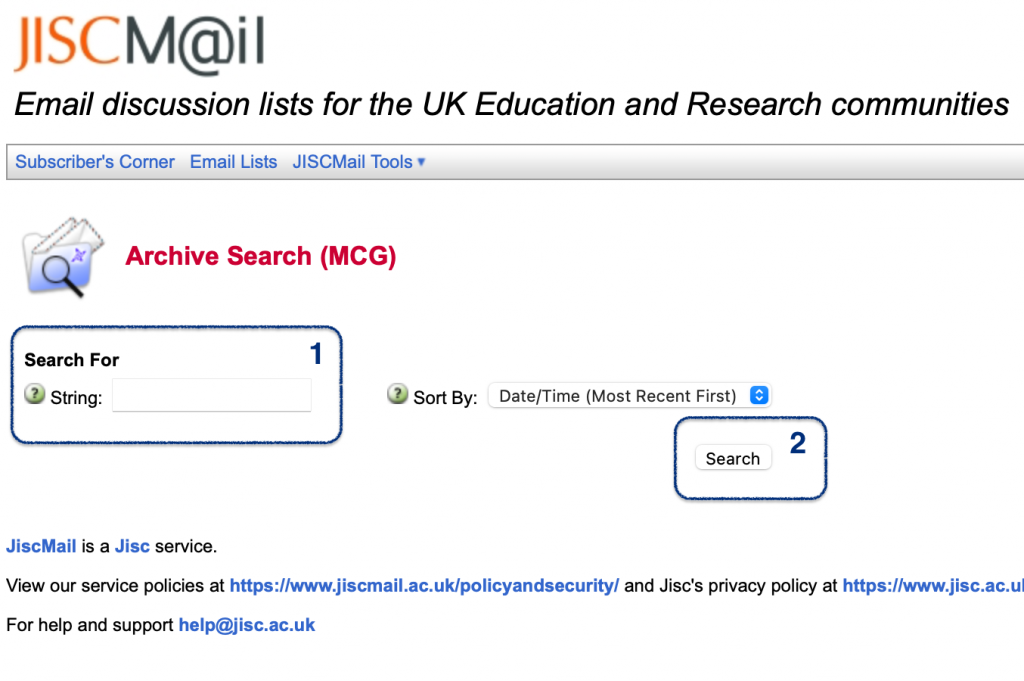This screenshot has height=681, width=1024.
Task: Open the JISCMail Tools dropdown arrow
Action: tap(421, 162)
